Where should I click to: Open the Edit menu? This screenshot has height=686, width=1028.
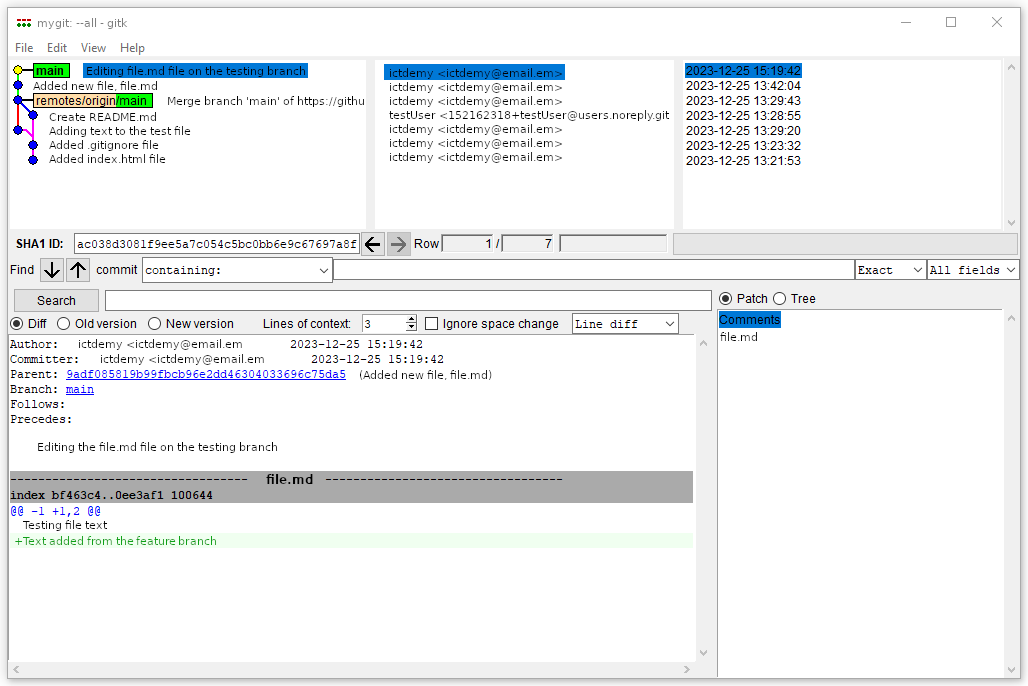57,48
